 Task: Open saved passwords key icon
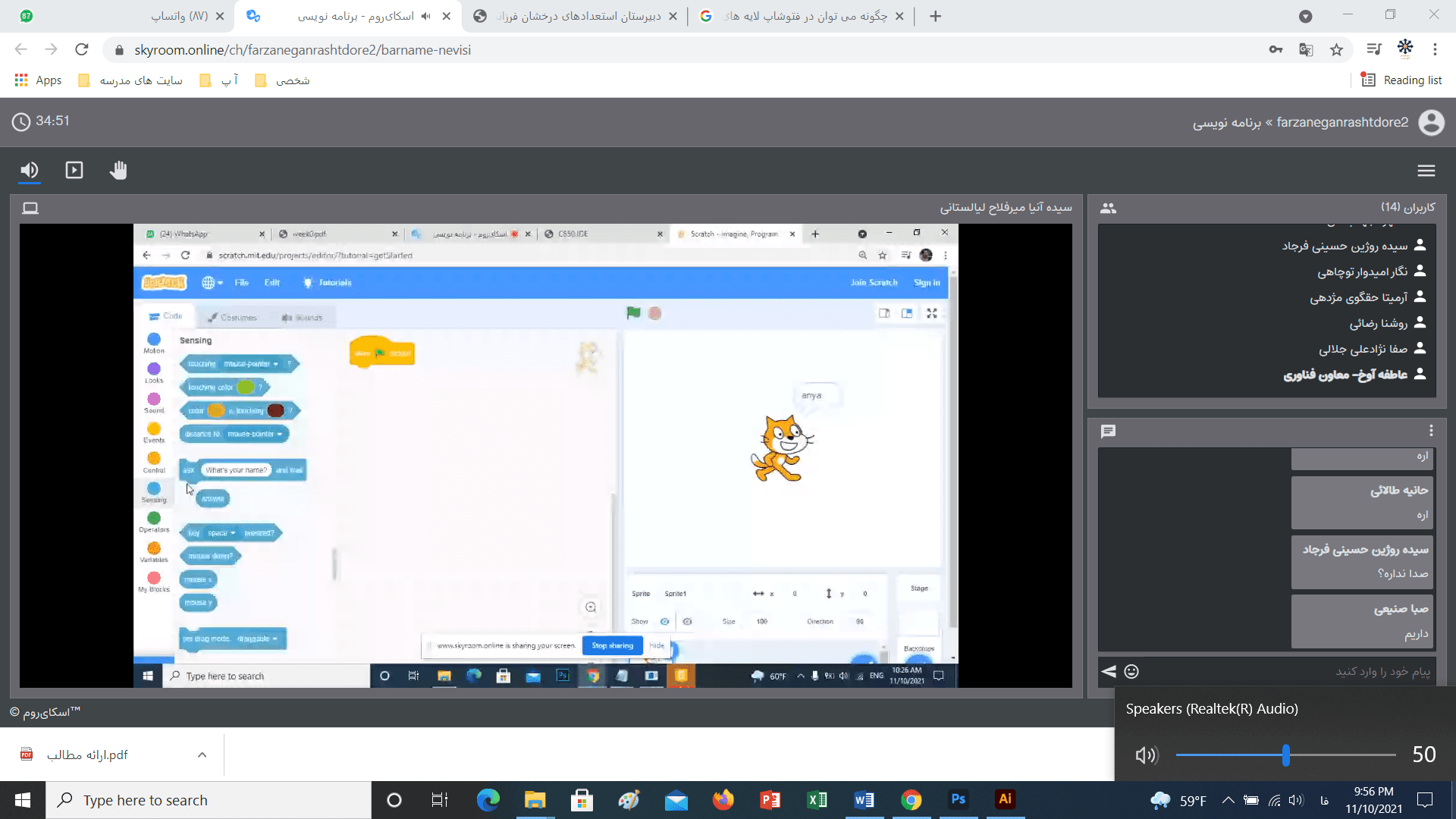click(1276, 49)
